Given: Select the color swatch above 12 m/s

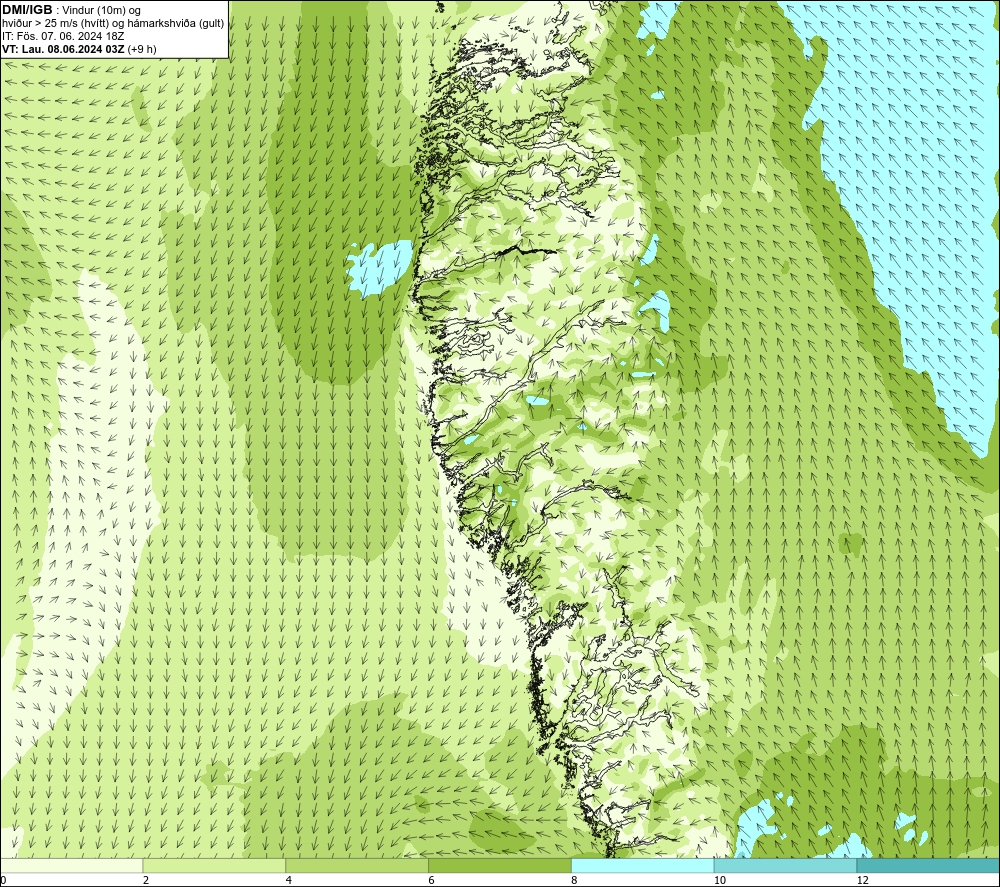Looking at the screenshot, I should coord(929,865).
